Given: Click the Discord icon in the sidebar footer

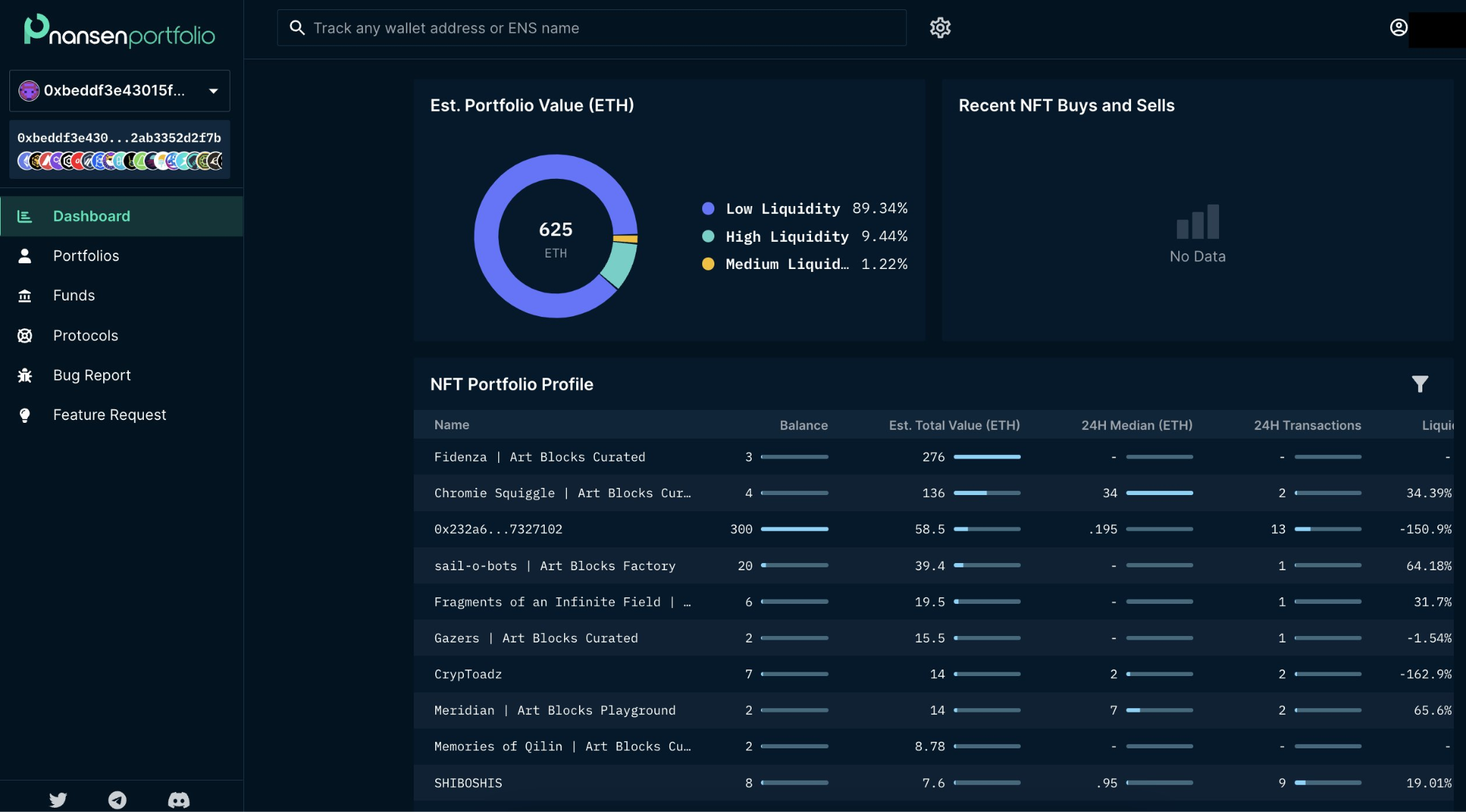Looking at the screenshot, I should click(178, 799).
